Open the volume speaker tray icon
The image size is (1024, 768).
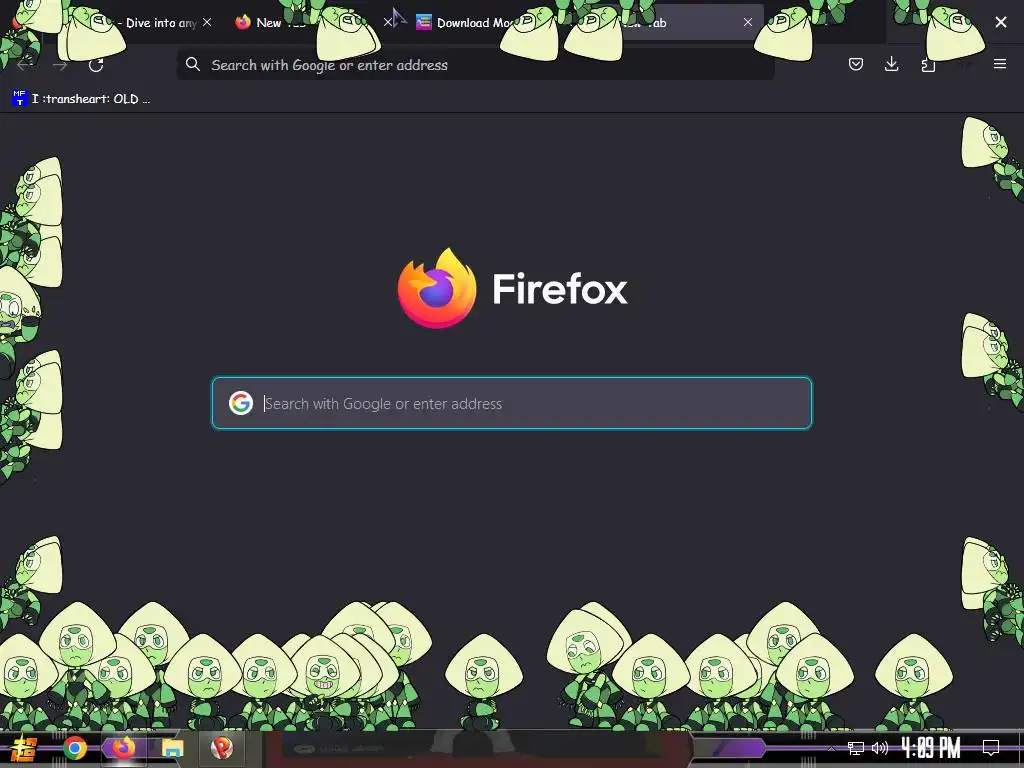pyautogui.click(x=880, y=748)
